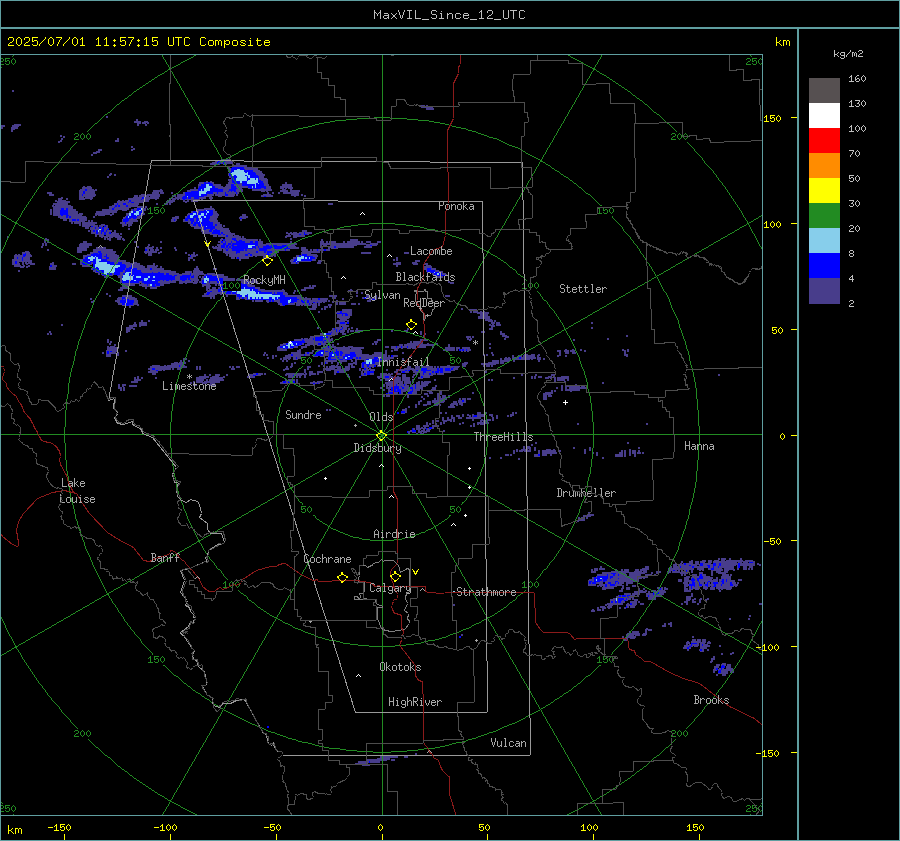The height and width of the screenshot is (841, 900).
Task: Click the Strathmore city label
Action: (x=486, y=592)
